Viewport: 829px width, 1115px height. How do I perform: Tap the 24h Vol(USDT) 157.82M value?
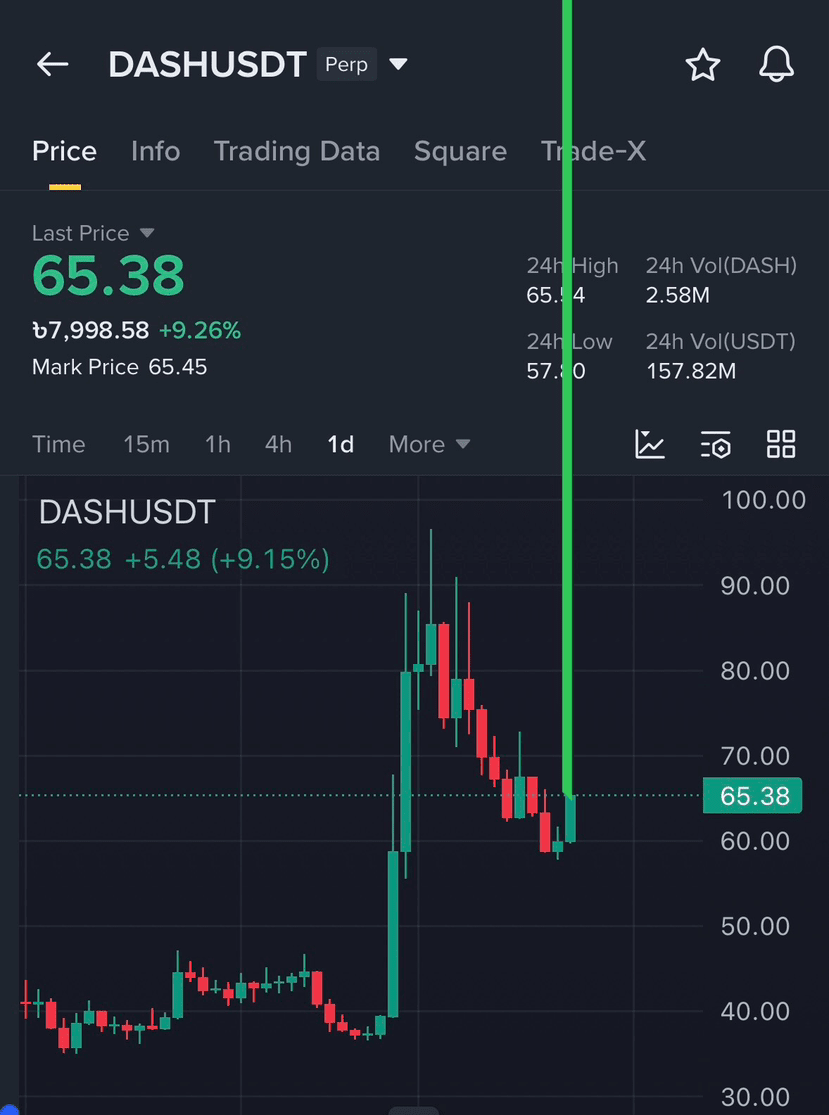[x=691, y=371]
